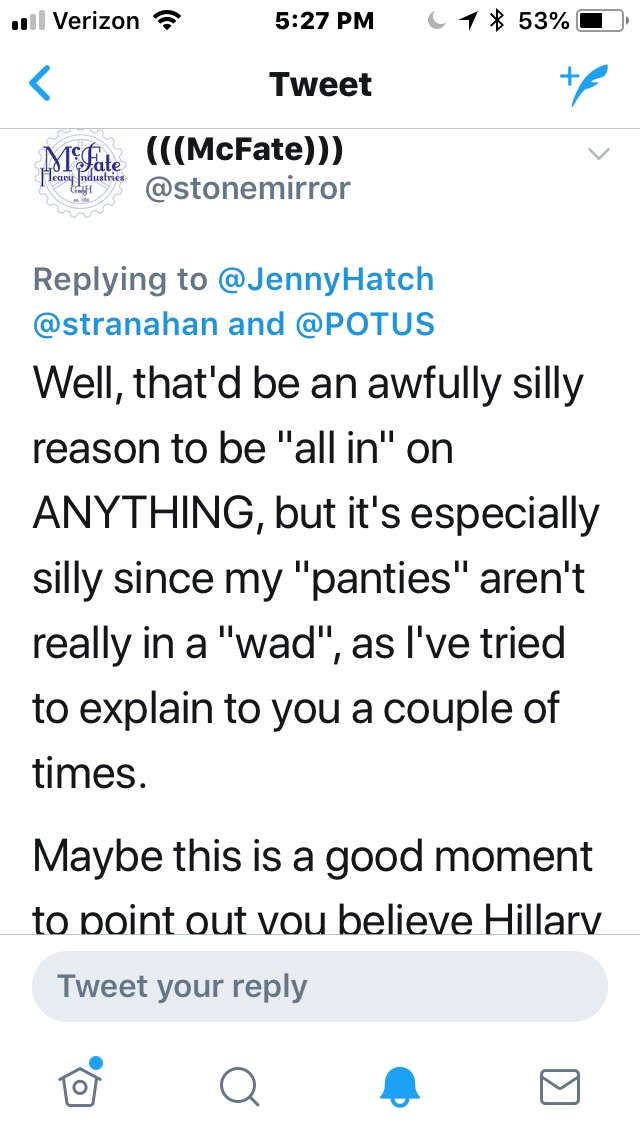Tap the McFate Heavy Industries avatar
640x1136 pixels.
[x=80, y=169]
